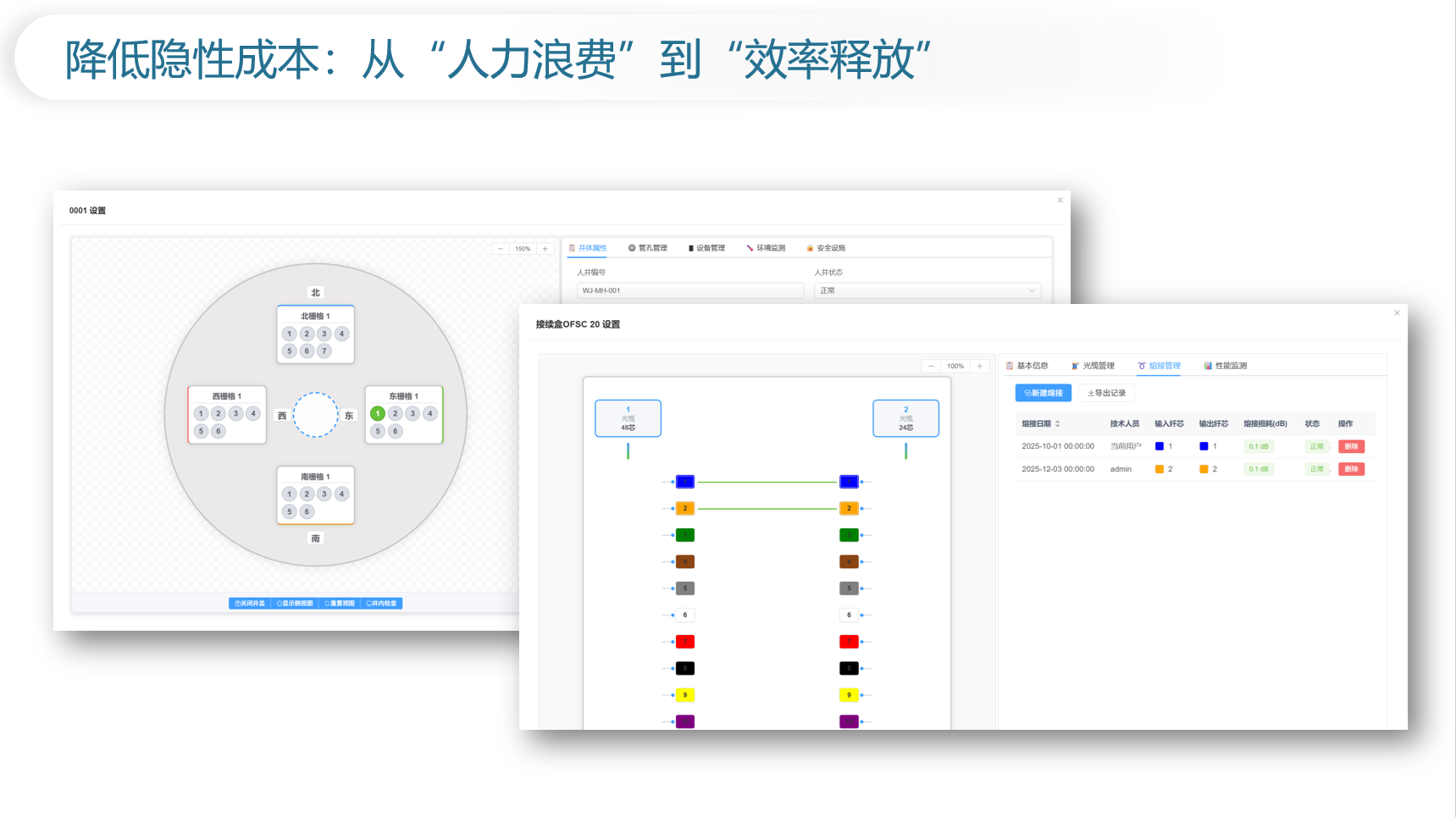Click blue fiber core 1 on the right side
Image resolution: width=1456 pixels, height=817 pixels.
point(849,482)
